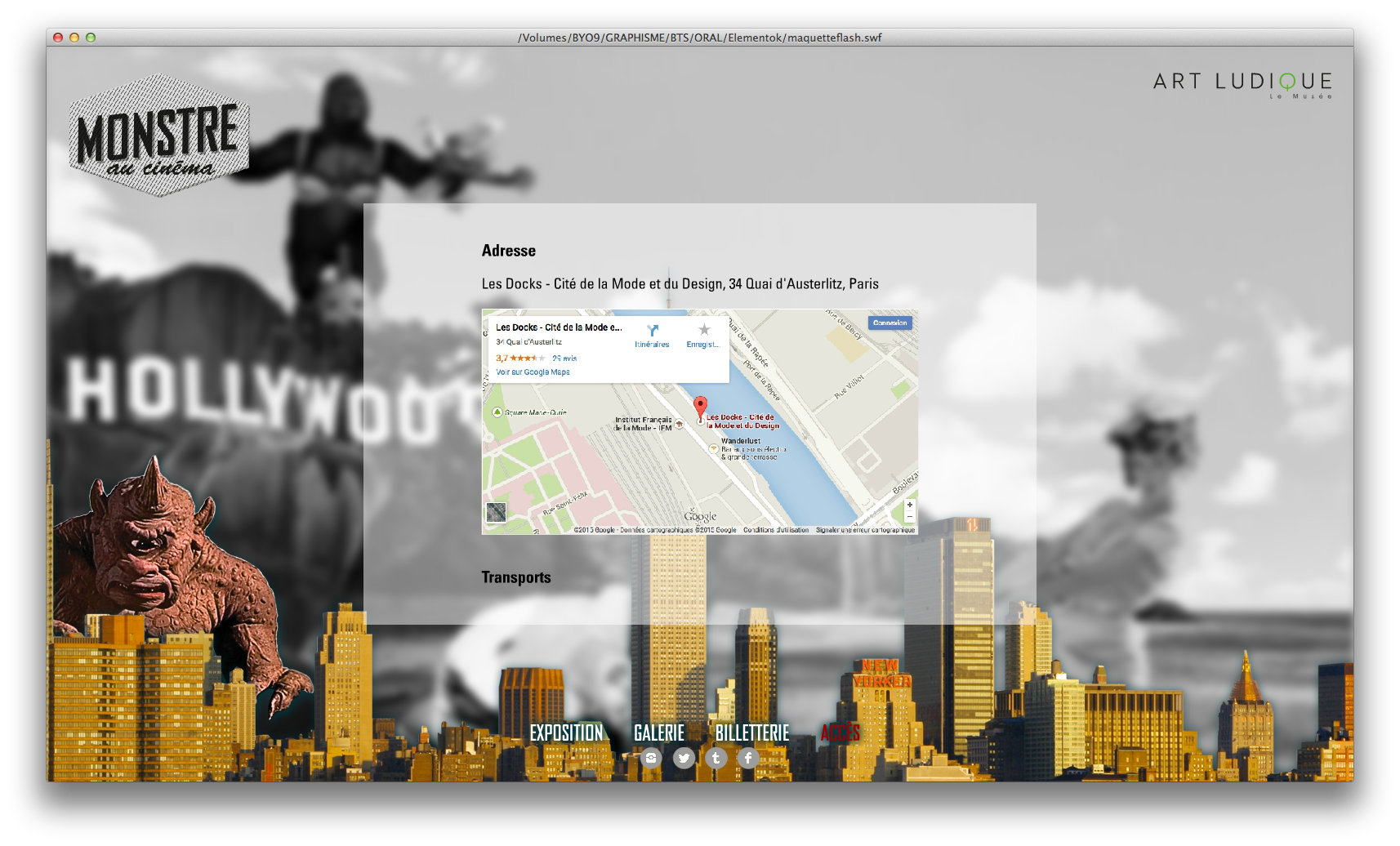Open the GALERIE menu section
The image size is (1400, 846).
pyautogui.click(x=659, y=732)
